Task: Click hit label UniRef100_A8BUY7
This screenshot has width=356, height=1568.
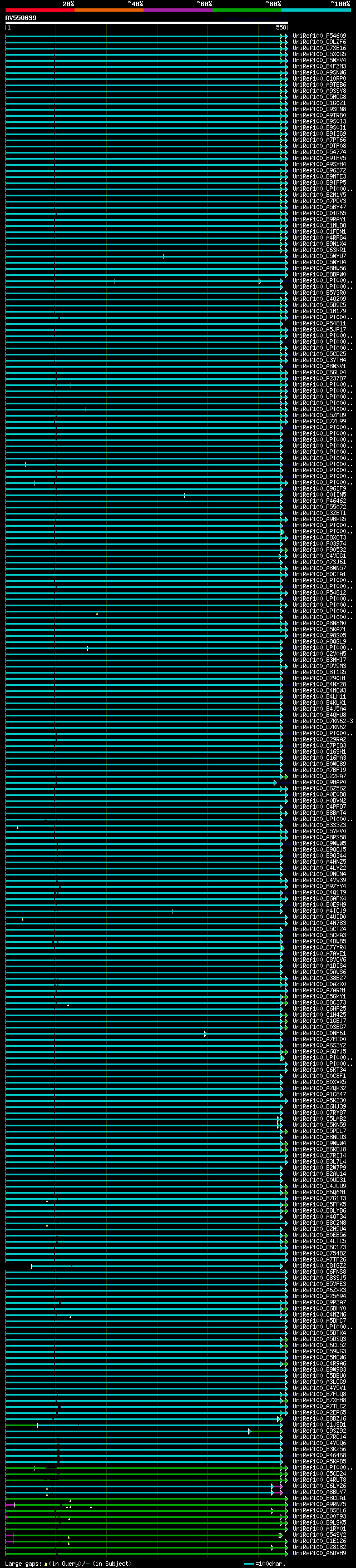Action: tap(319, 1492)
